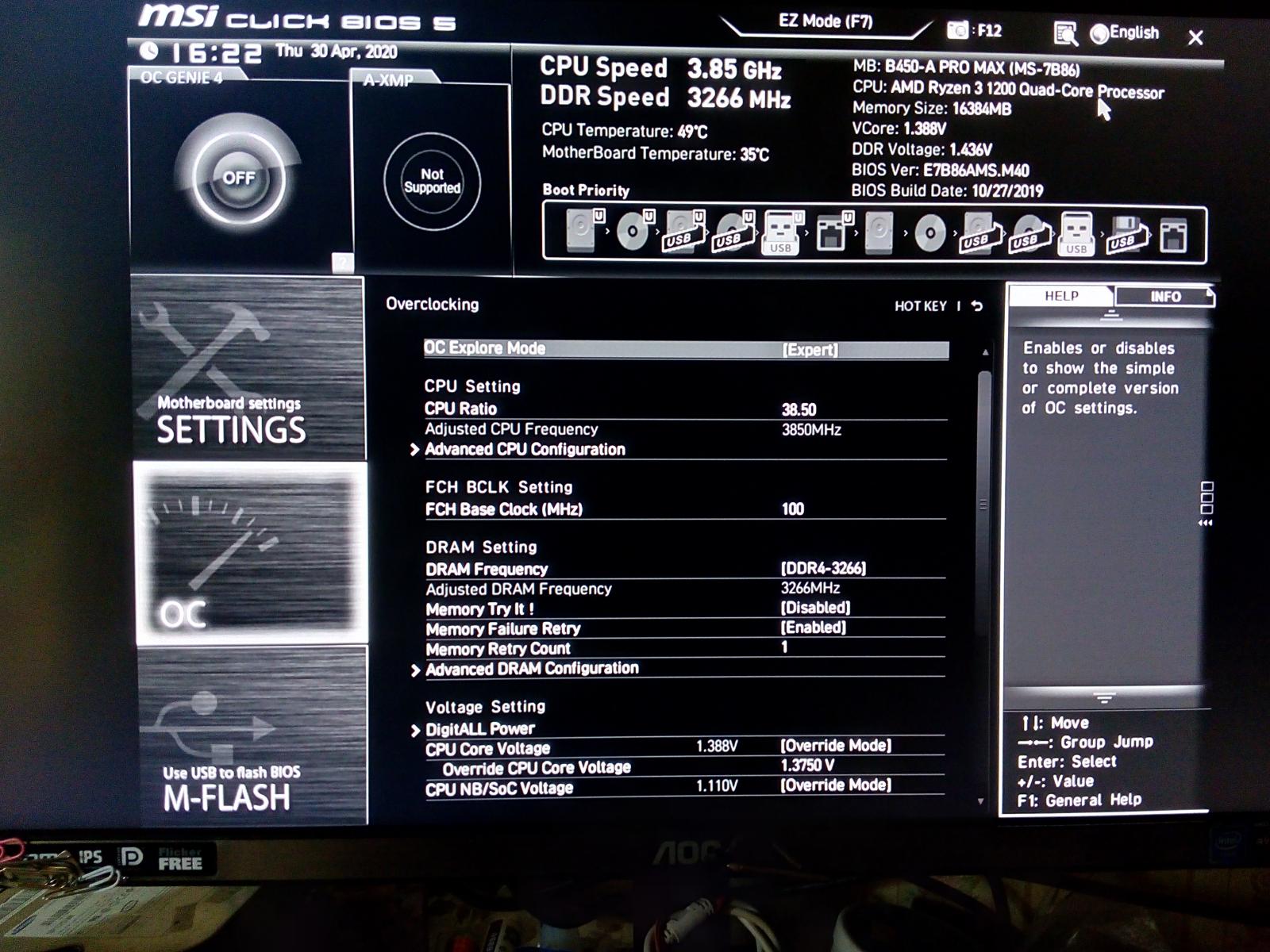This screenshot has height=952, width=1270.
Task: Take a screenshot with the F12 camera icon
Action: [958, 30]
